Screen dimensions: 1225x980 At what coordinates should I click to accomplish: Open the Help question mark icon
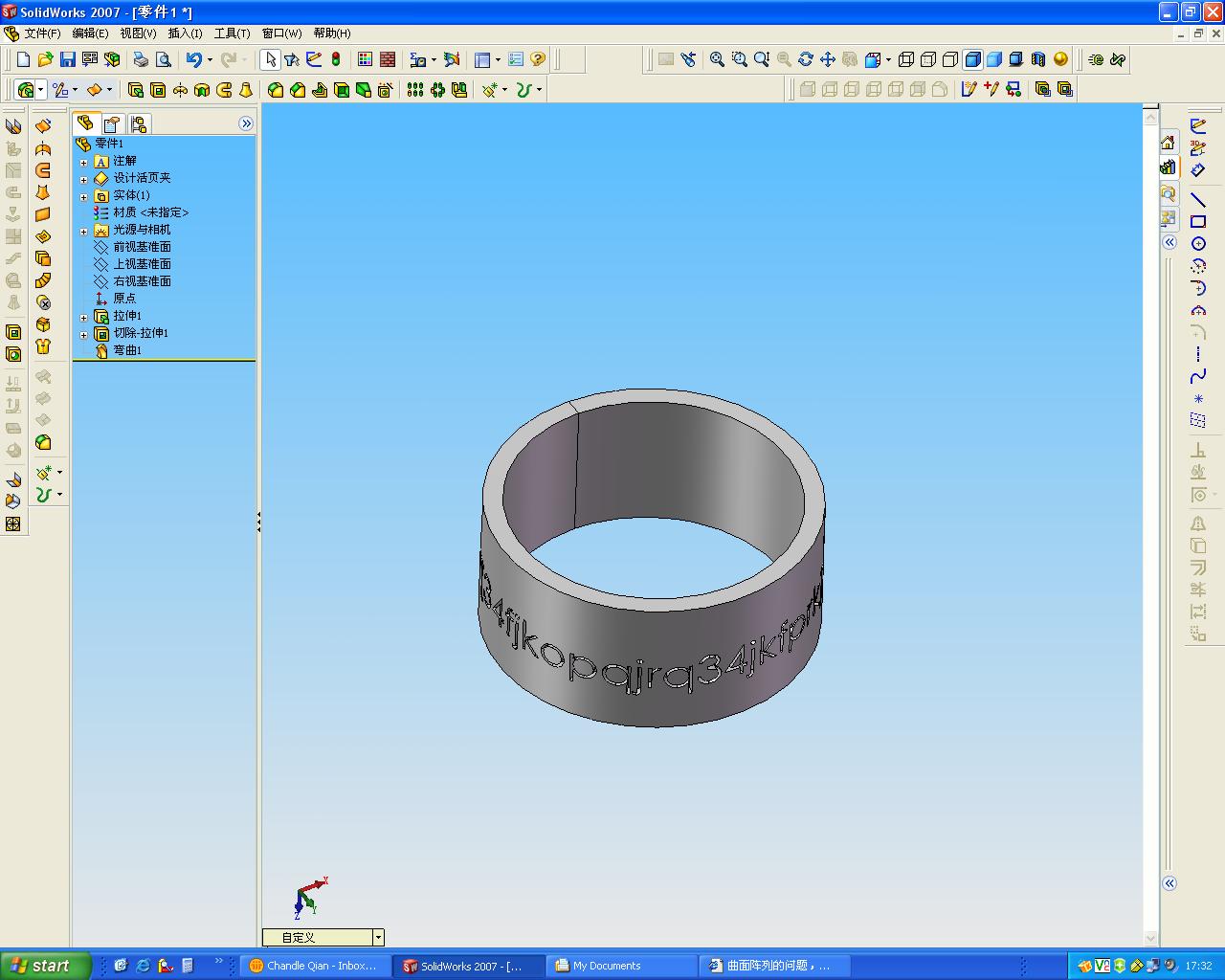pos(538,59)
